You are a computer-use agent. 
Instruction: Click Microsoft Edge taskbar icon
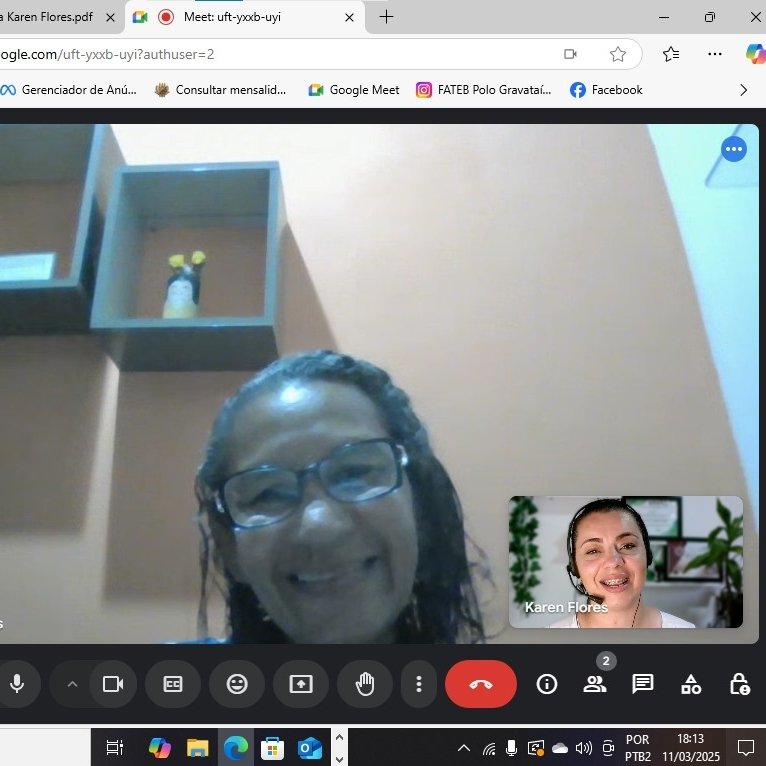(235, 747)
